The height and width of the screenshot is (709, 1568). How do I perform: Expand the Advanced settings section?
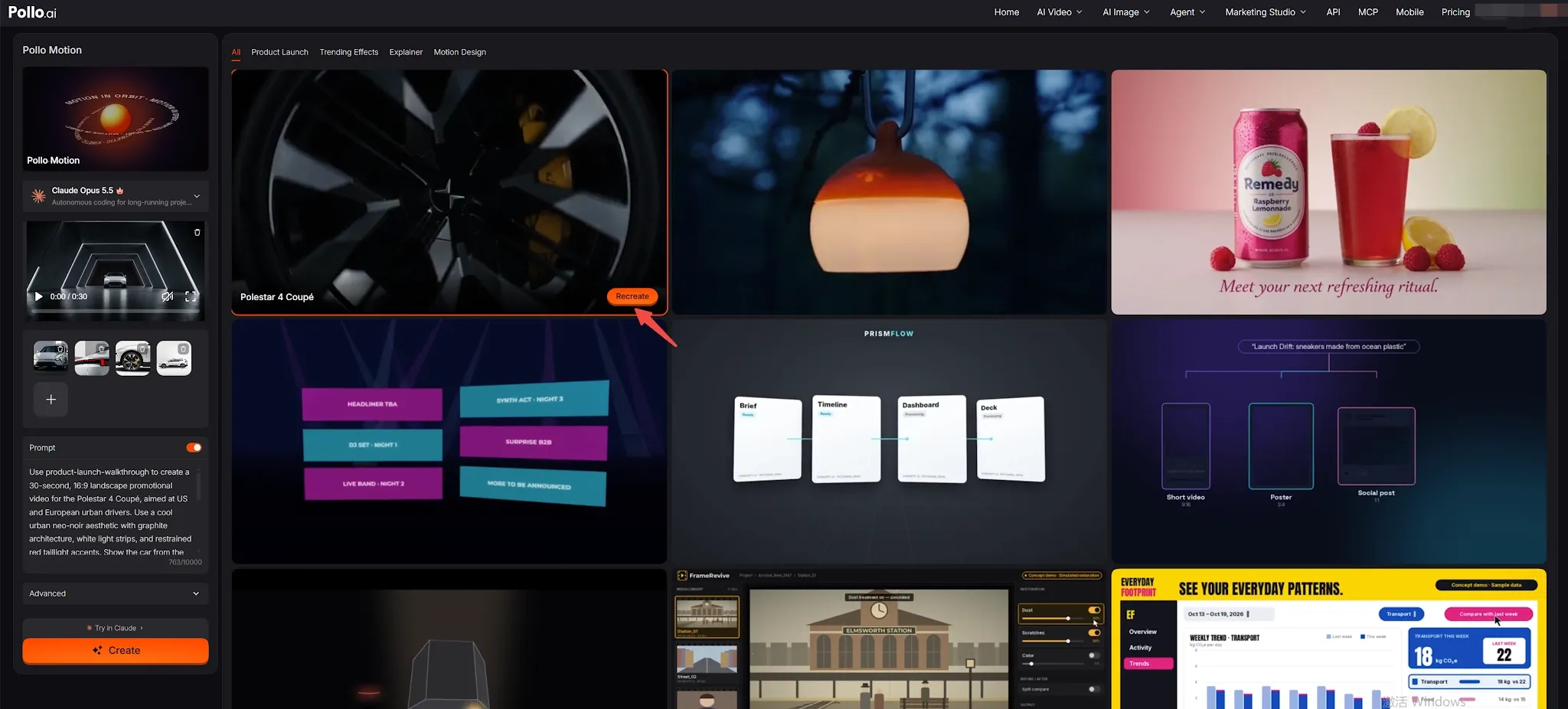tap(116, 593)
